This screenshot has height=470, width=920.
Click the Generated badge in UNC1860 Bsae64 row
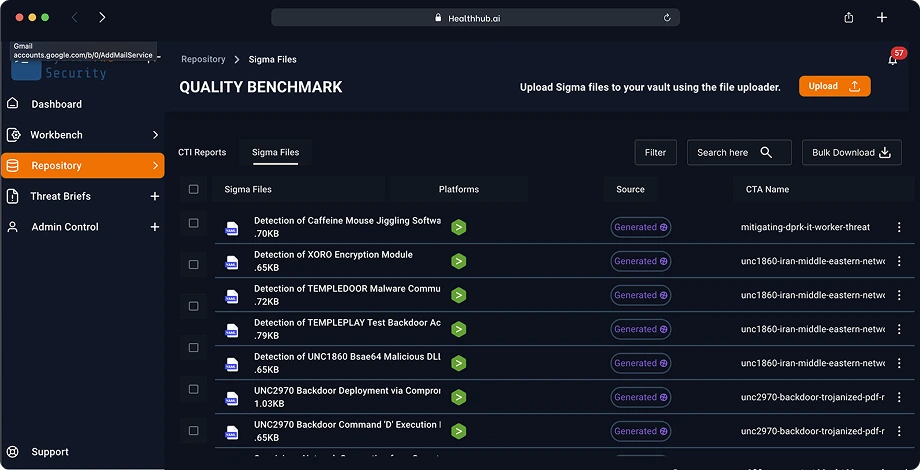tap(641, 363)
